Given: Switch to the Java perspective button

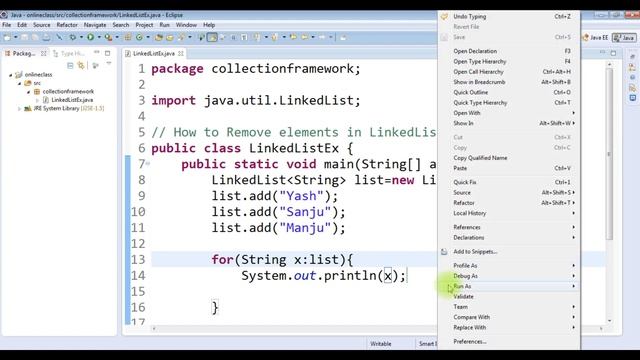Looking at the screenshot, I should click(624, 38).
